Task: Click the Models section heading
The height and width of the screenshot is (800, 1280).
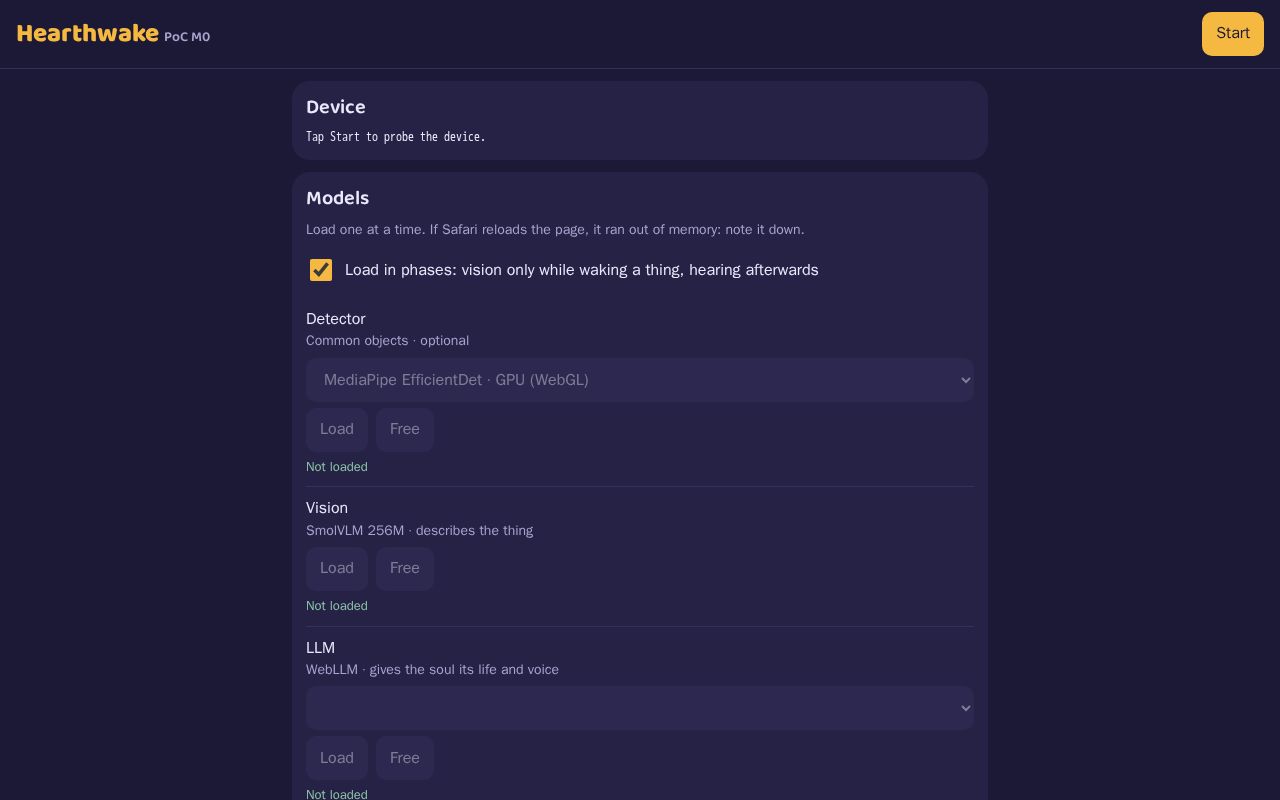Action: click(338, 198)
